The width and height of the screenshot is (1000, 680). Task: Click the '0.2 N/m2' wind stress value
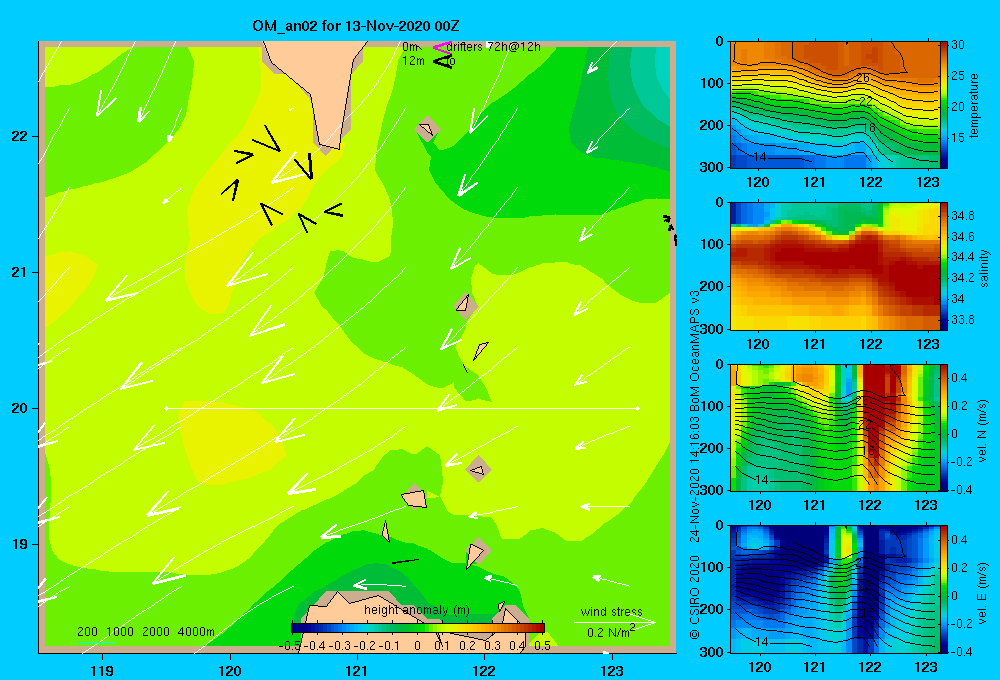[611, 632]
